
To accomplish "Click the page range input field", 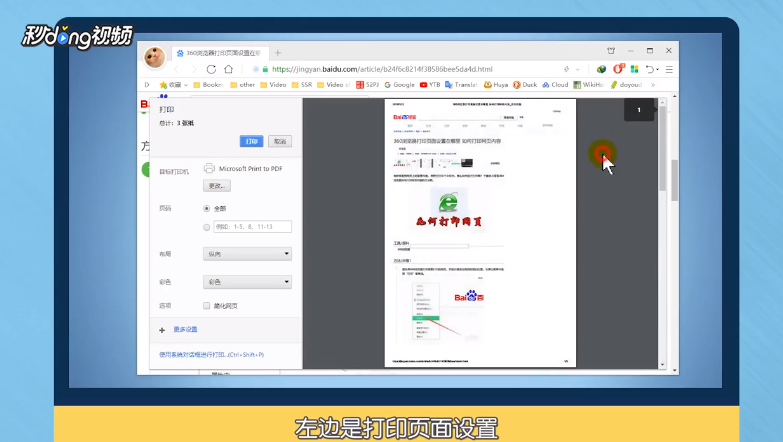I will 253,227.
